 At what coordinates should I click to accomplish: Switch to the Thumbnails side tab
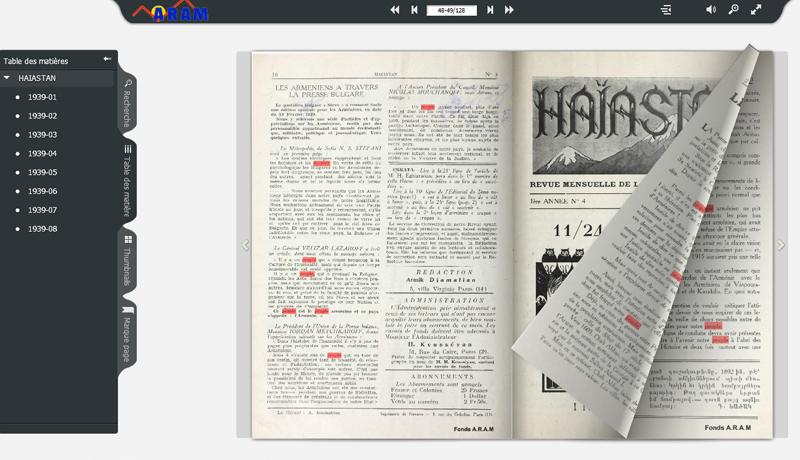pyautogui.click(x=128, y=259)
